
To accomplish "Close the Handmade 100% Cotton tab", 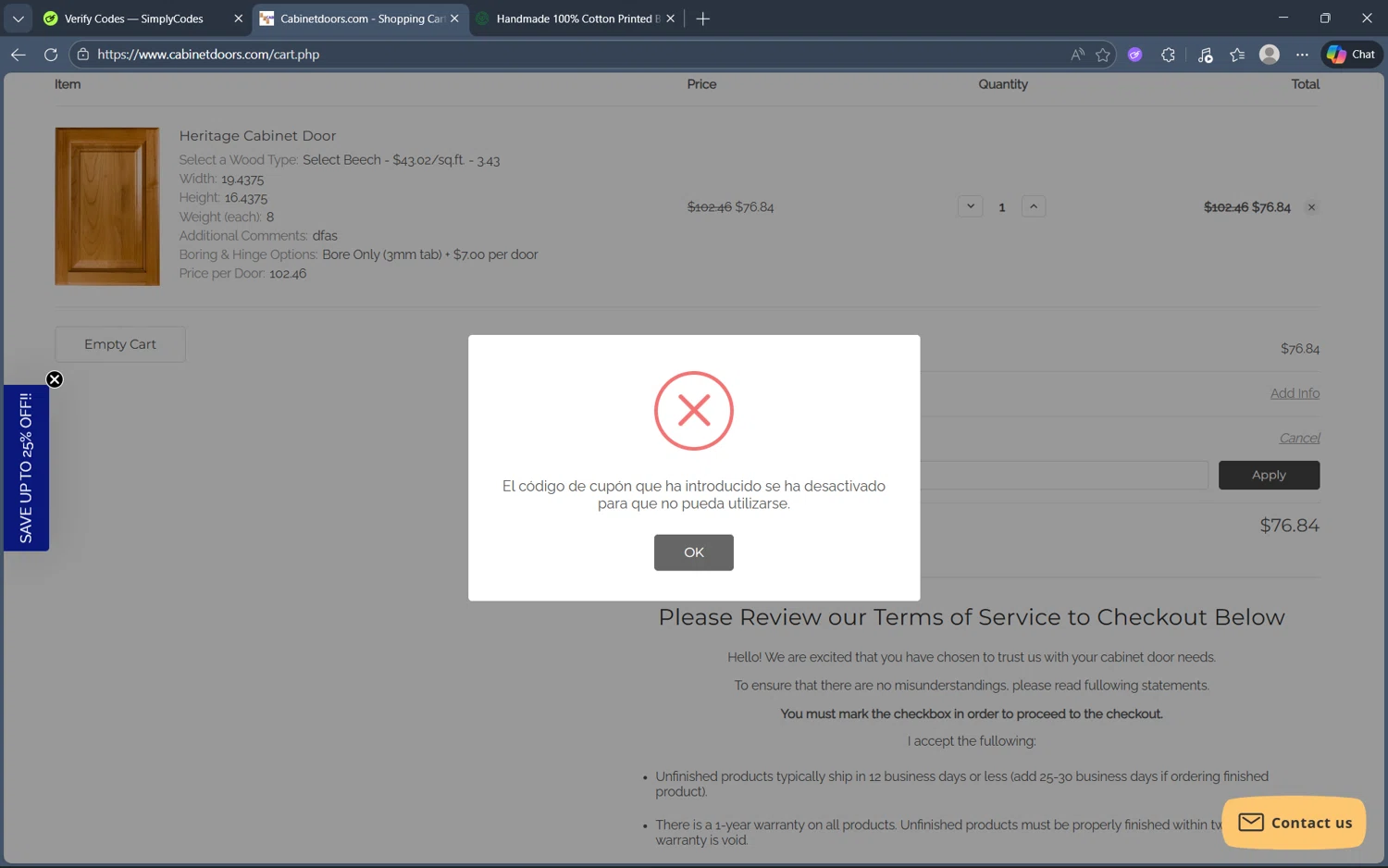I will 670,19.
